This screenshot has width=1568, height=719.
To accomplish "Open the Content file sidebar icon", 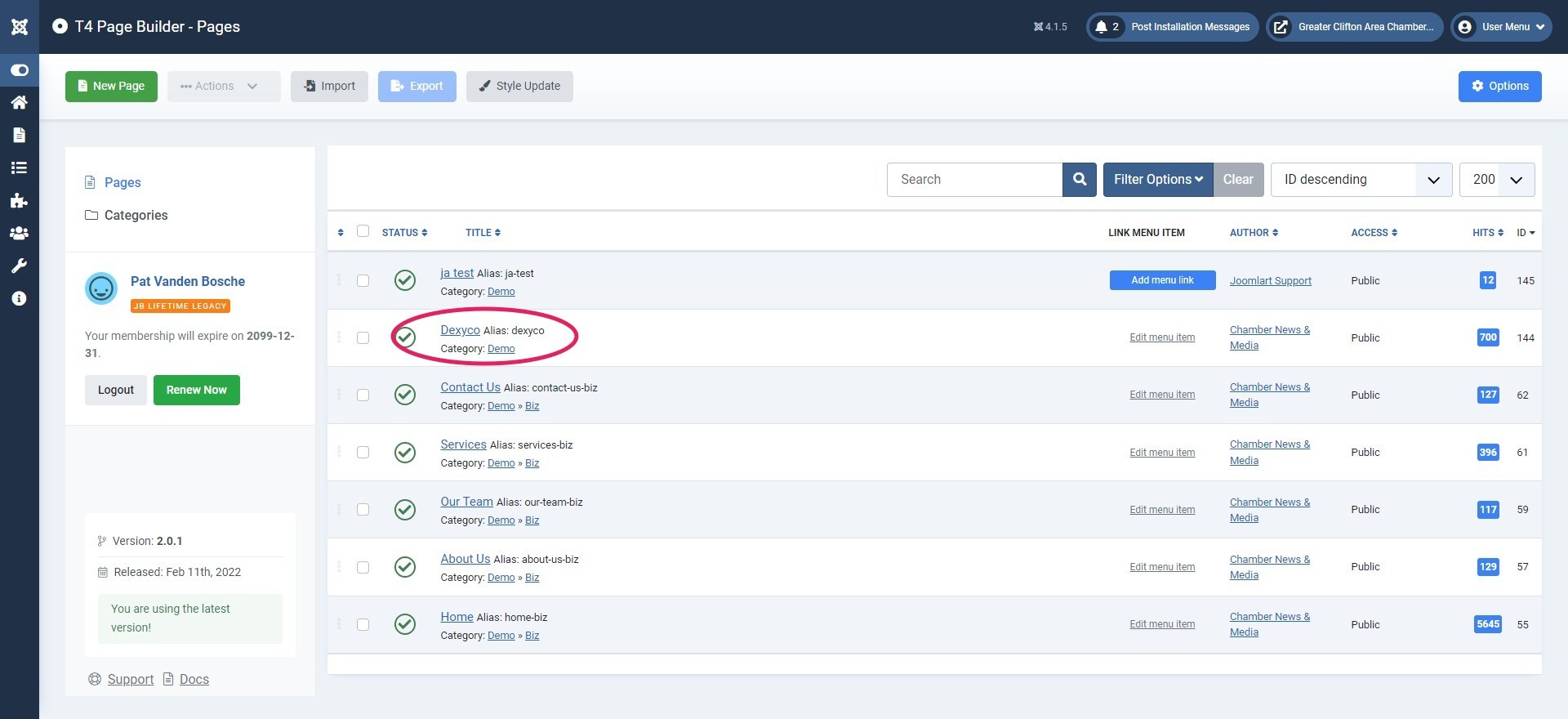I will [20, 135].
